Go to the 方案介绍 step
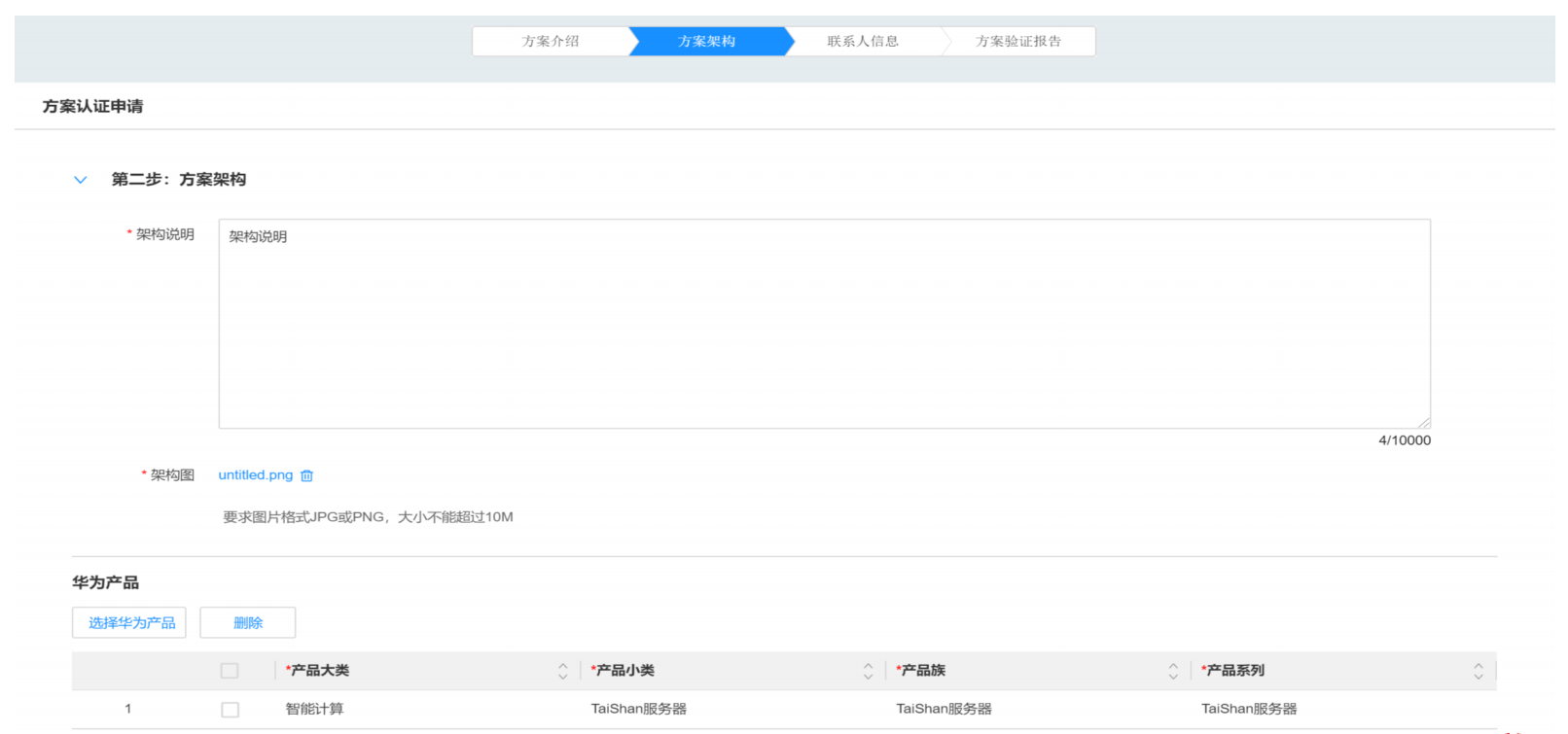 click(551, 41)
